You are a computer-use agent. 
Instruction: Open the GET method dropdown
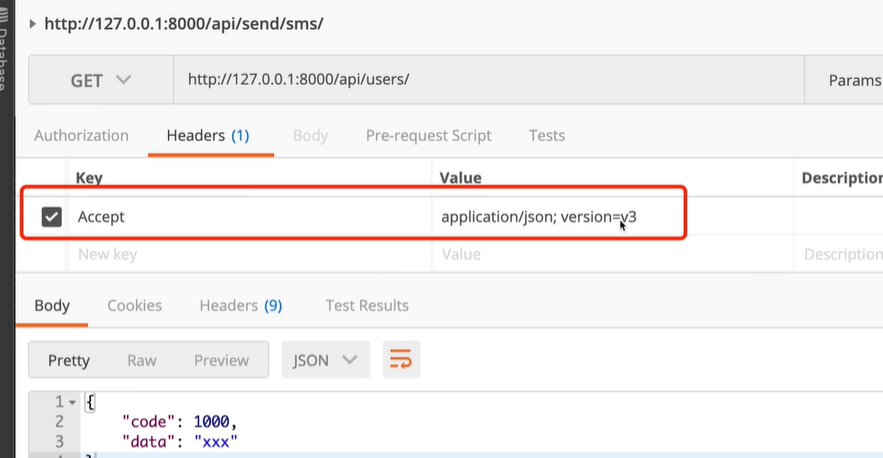(100, 80)
